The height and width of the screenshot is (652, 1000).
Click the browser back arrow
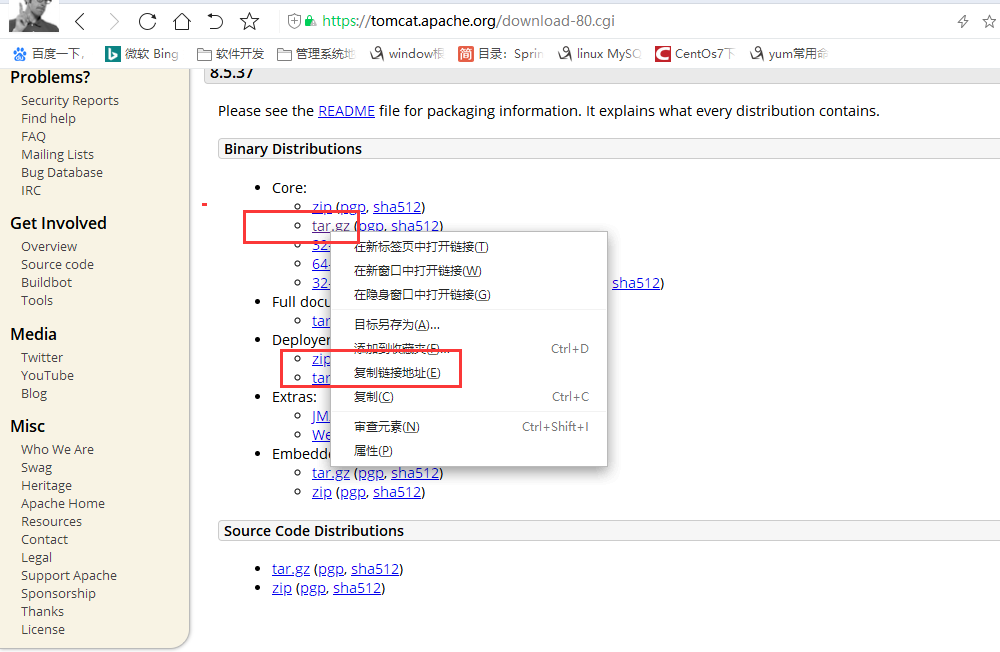coord(80,22)
